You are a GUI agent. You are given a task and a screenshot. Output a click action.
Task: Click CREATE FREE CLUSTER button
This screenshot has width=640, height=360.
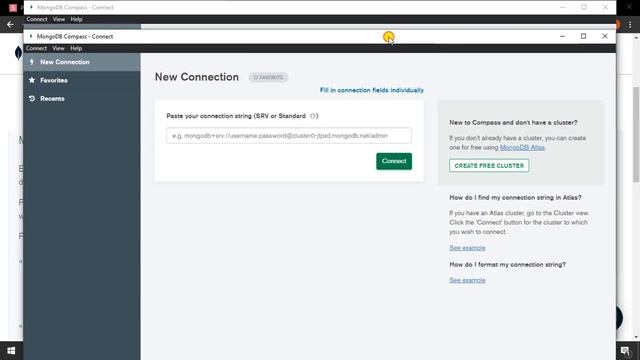click(x=489, y=166)
